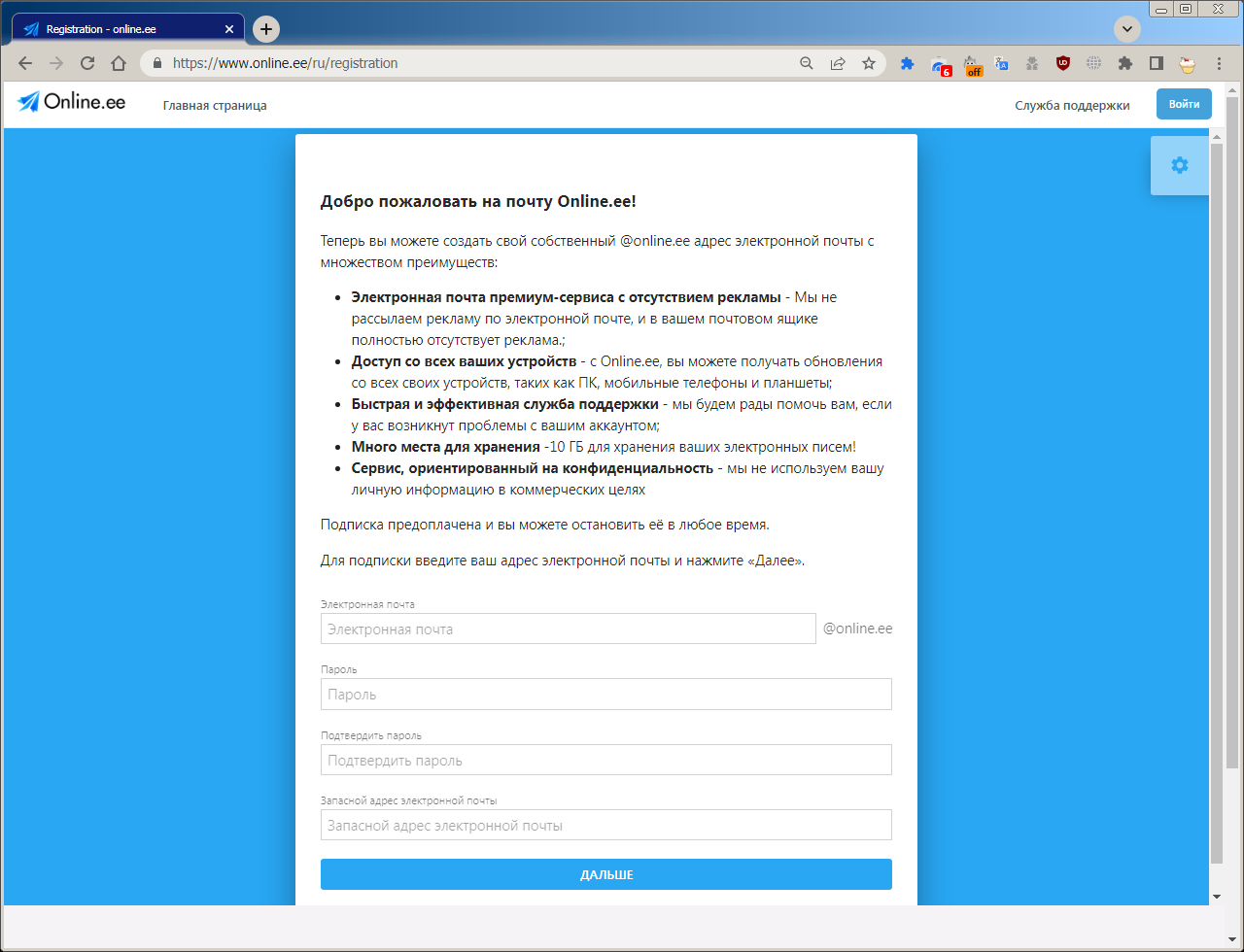Click the @online.ee domain suffix text
Screen dimensions: 1244x952
857,629
